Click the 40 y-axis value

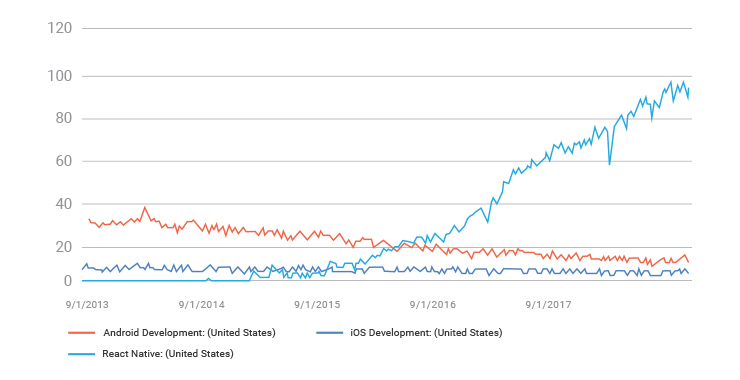coord(64,204)
